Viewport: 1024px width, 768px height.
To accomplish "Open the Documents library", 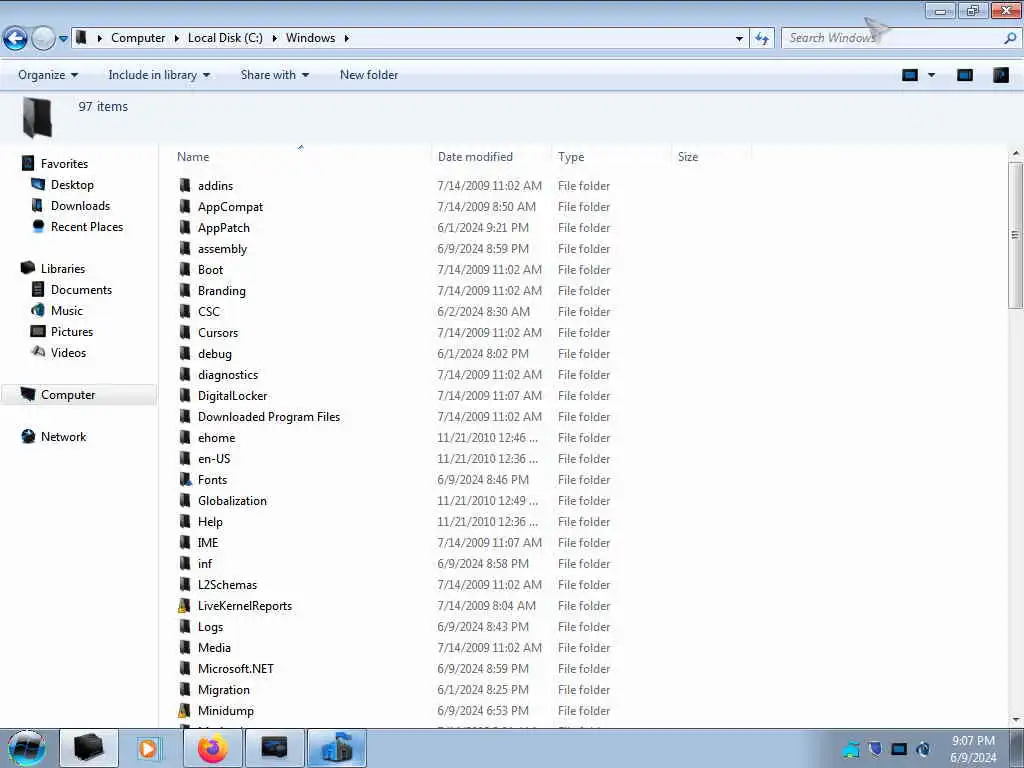I will [81, 289].
